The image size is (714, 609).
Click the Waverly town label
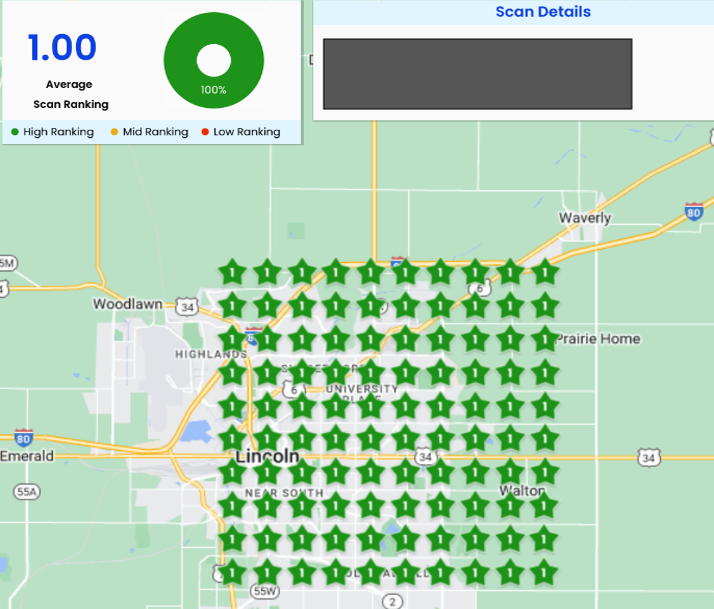click(x=585, y=218)
